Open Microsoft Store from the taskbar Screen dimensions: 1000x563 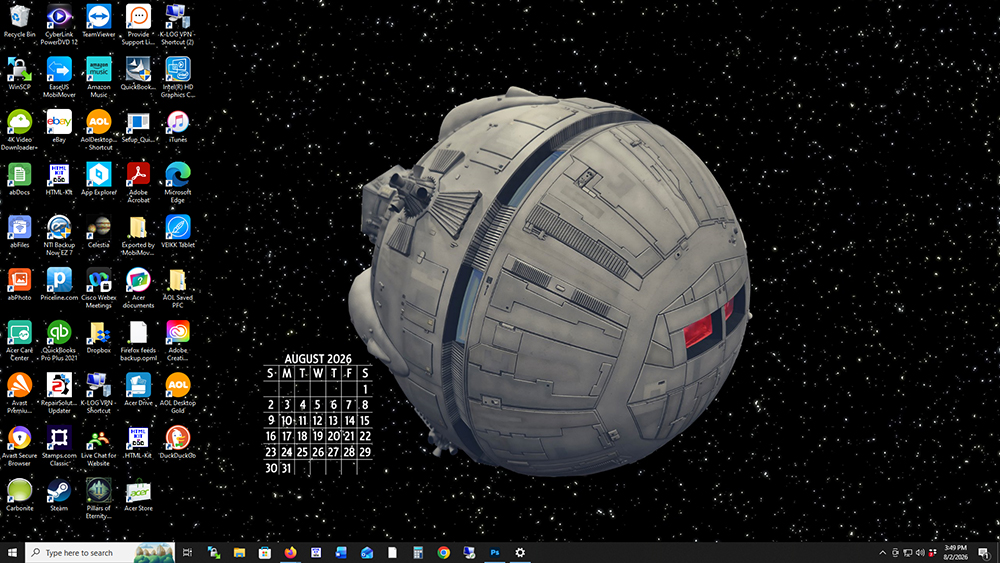pos(265,553)
